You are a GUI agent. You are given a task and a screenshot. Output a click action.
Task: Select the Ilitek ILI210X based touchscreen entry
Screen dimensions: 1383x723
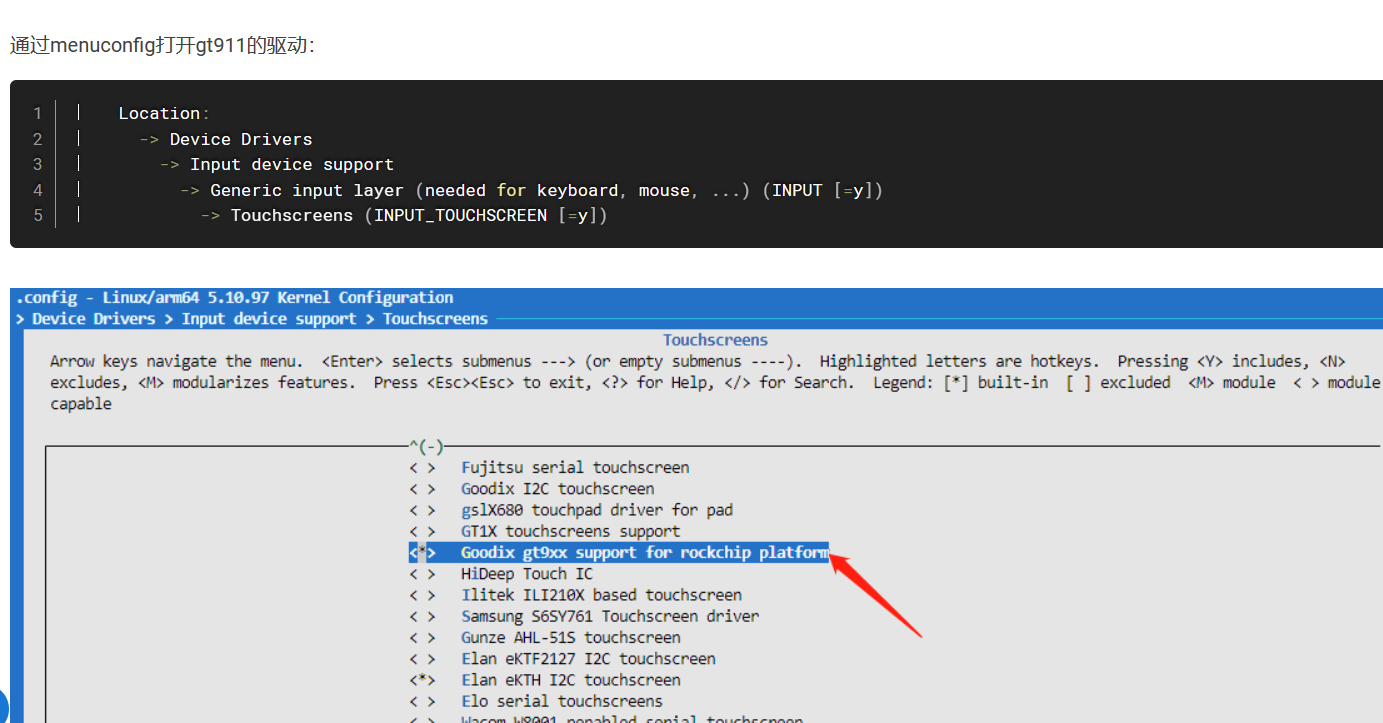(601, 595)
